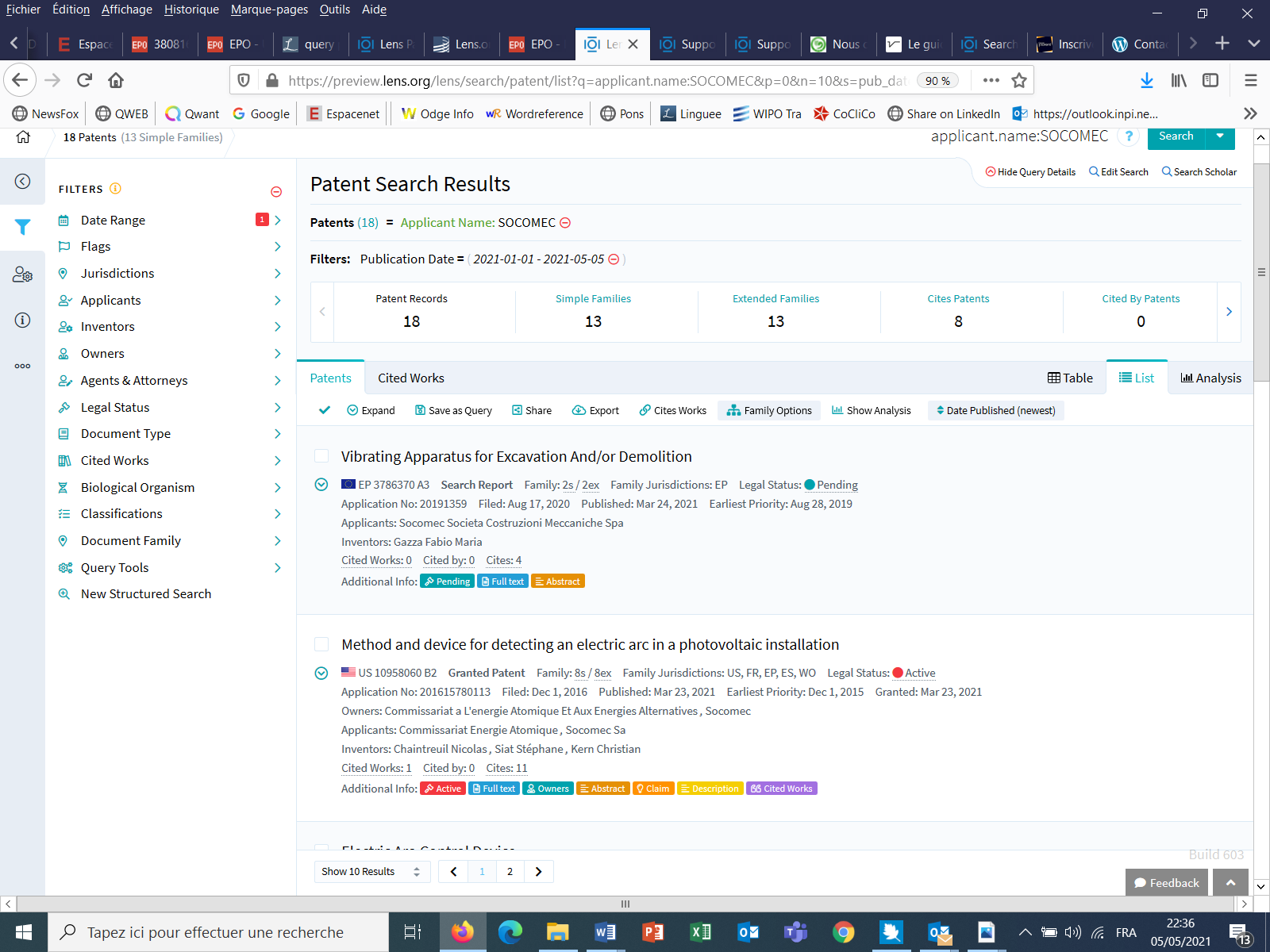The width and height of the screenshot is (1270, 952).
Task: Open the Date Published sort dropdown
Action: pyautogui.click(x=995, y=410)
